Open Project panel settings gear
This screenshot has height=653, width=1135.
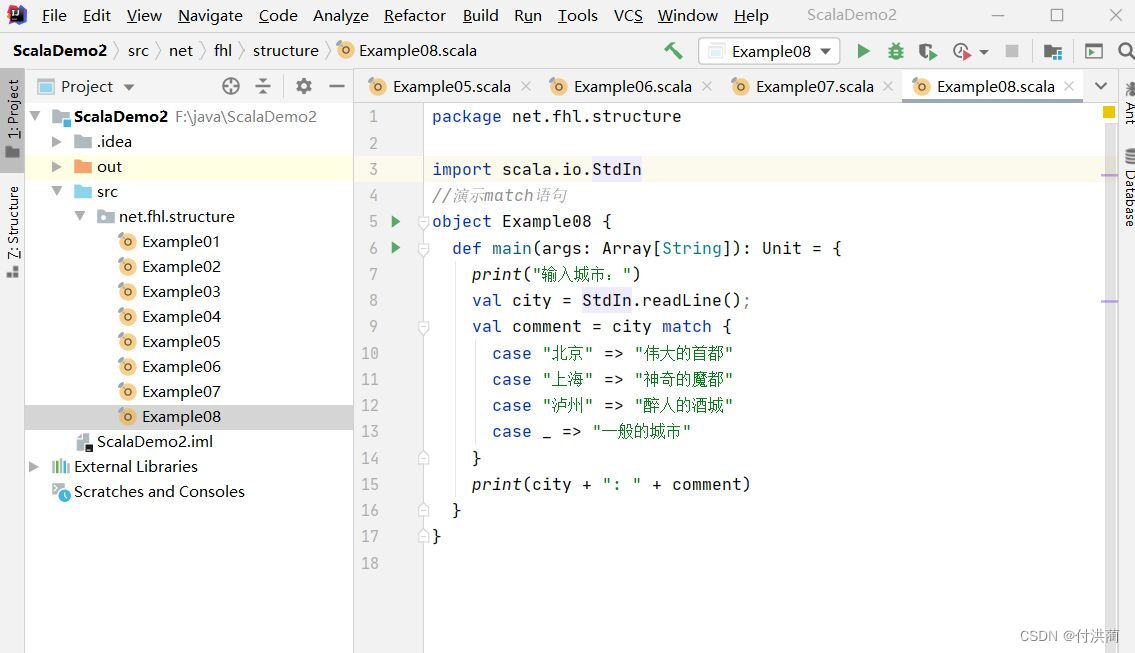[304, 86]
